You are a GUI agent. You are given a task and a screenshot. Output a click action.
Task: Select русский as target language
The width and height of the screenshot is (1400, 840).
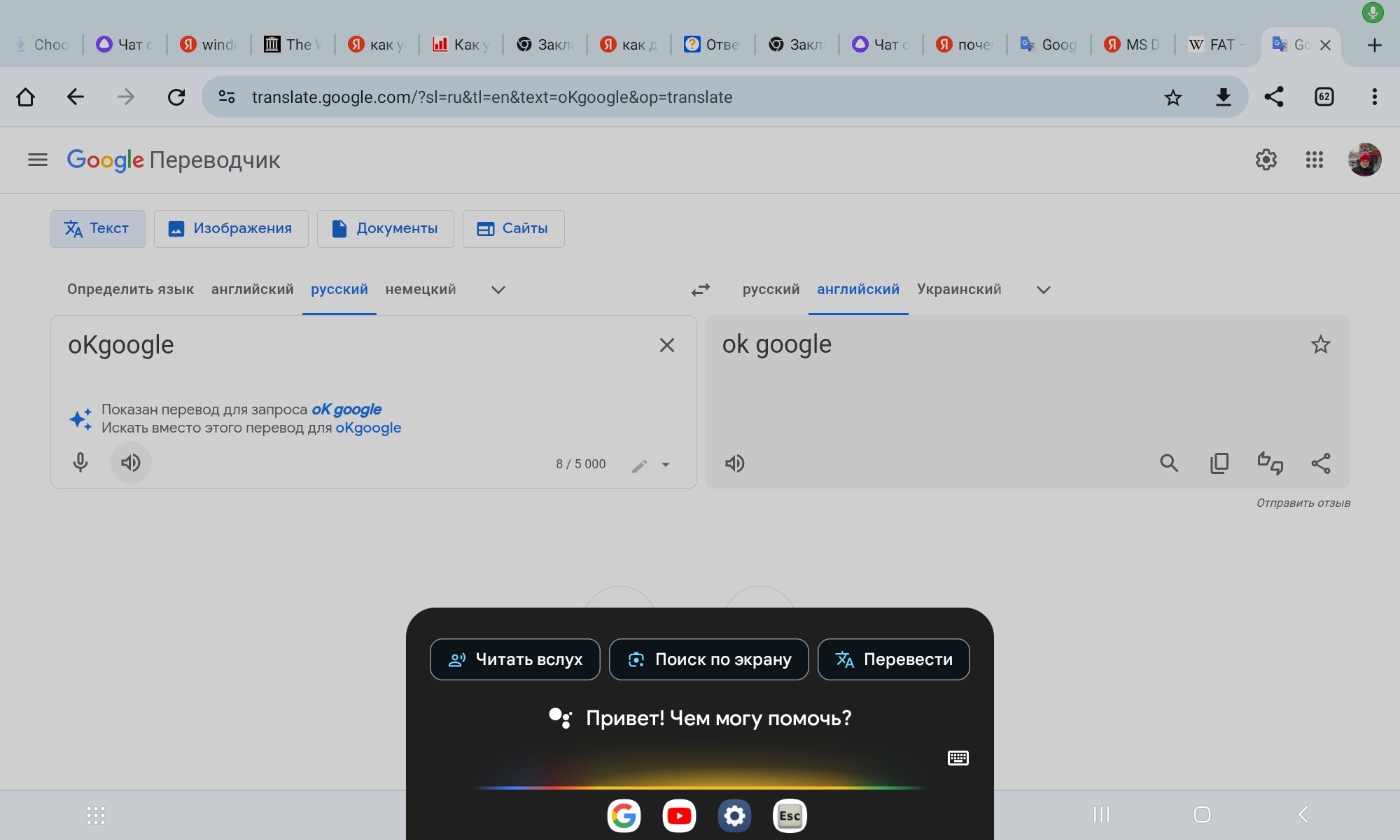pos(771,289)
